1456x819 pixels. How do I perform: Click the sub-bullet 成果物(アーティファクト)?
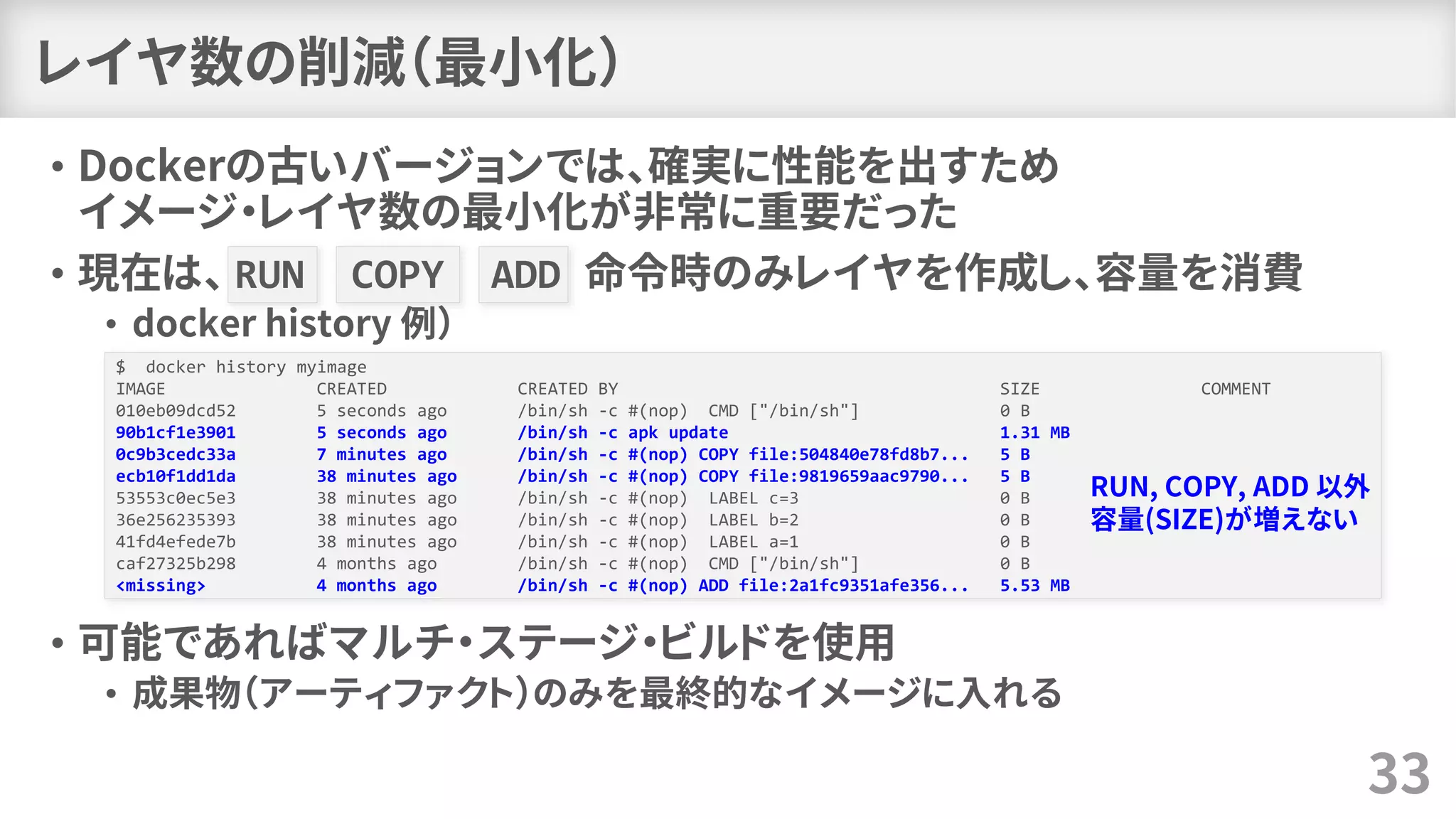(x=597, y=693)
